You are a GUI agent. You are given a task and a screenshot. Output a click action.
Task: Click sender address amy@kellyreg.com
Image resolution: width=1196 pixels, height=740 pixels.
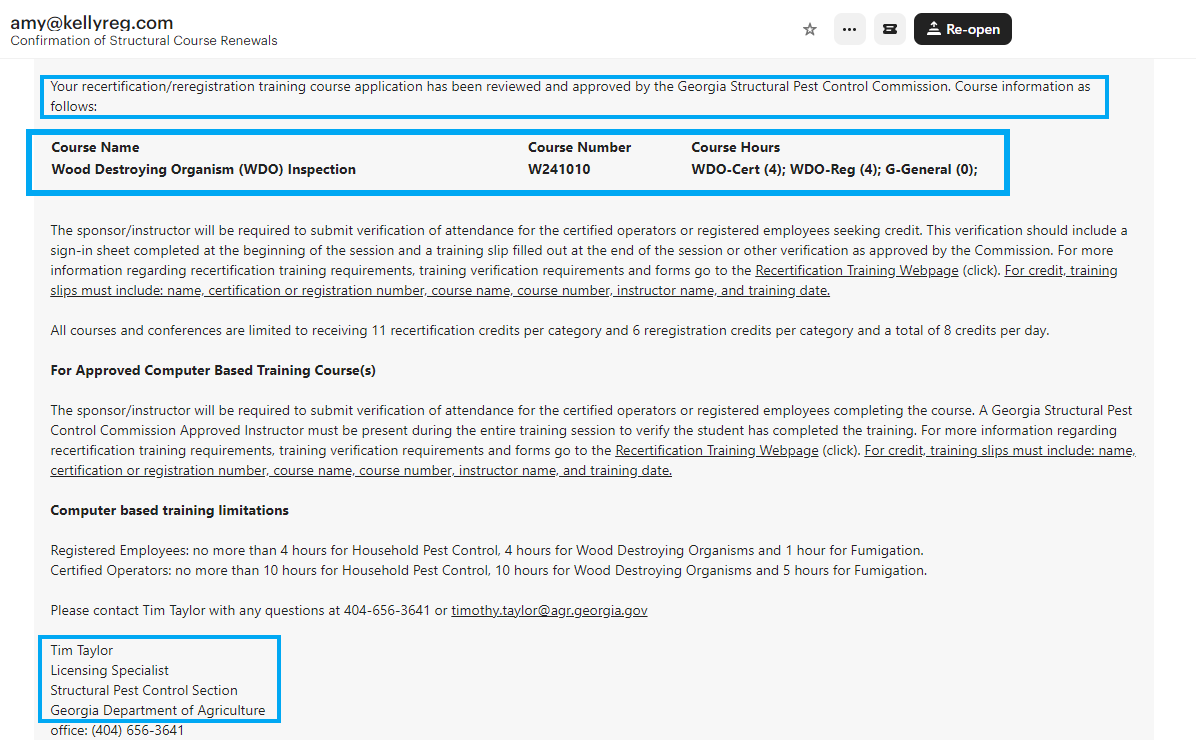[92, 22]
